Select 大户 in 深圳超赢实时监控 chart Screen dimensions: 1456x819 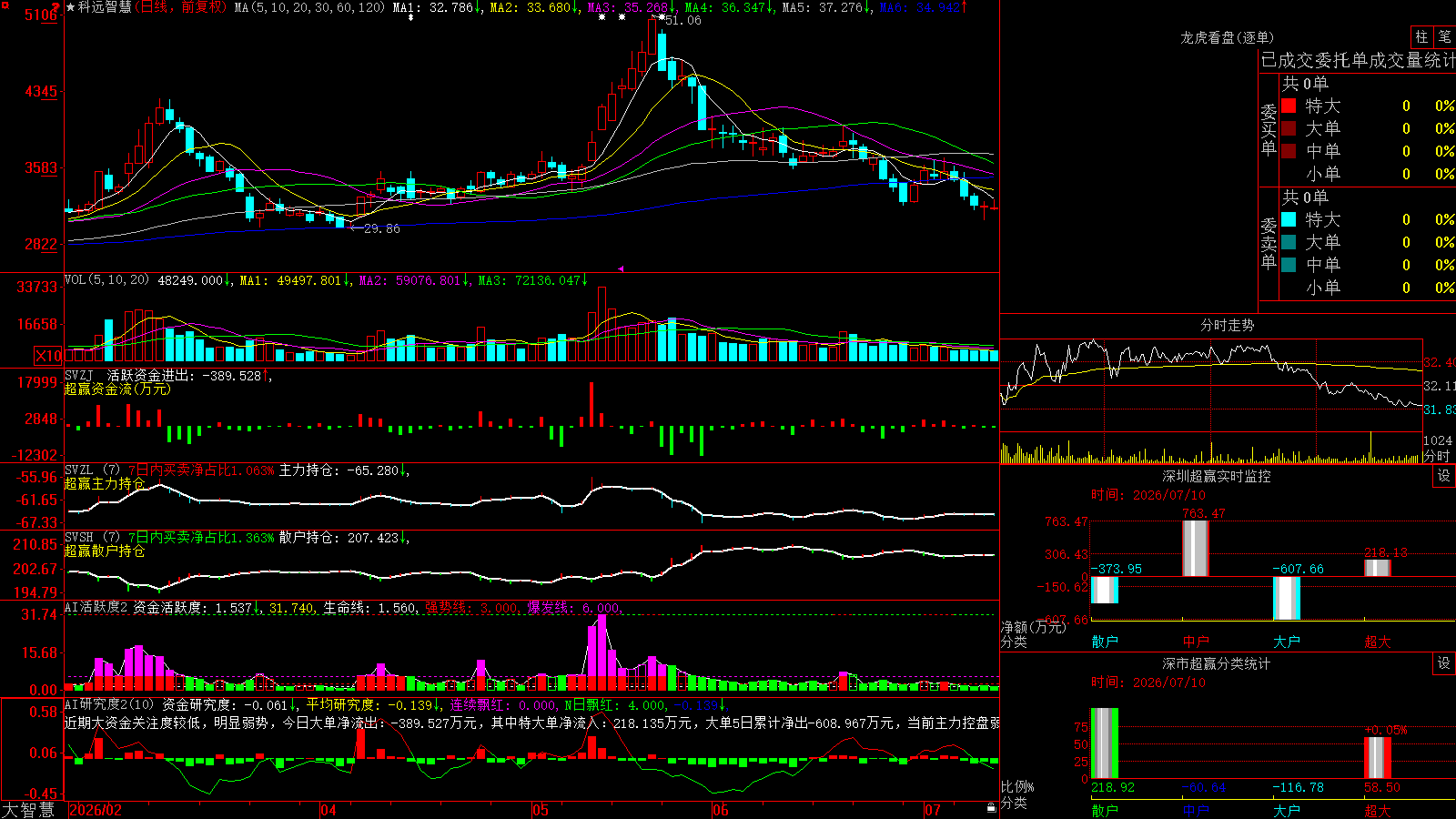(x=1287, y=642)
